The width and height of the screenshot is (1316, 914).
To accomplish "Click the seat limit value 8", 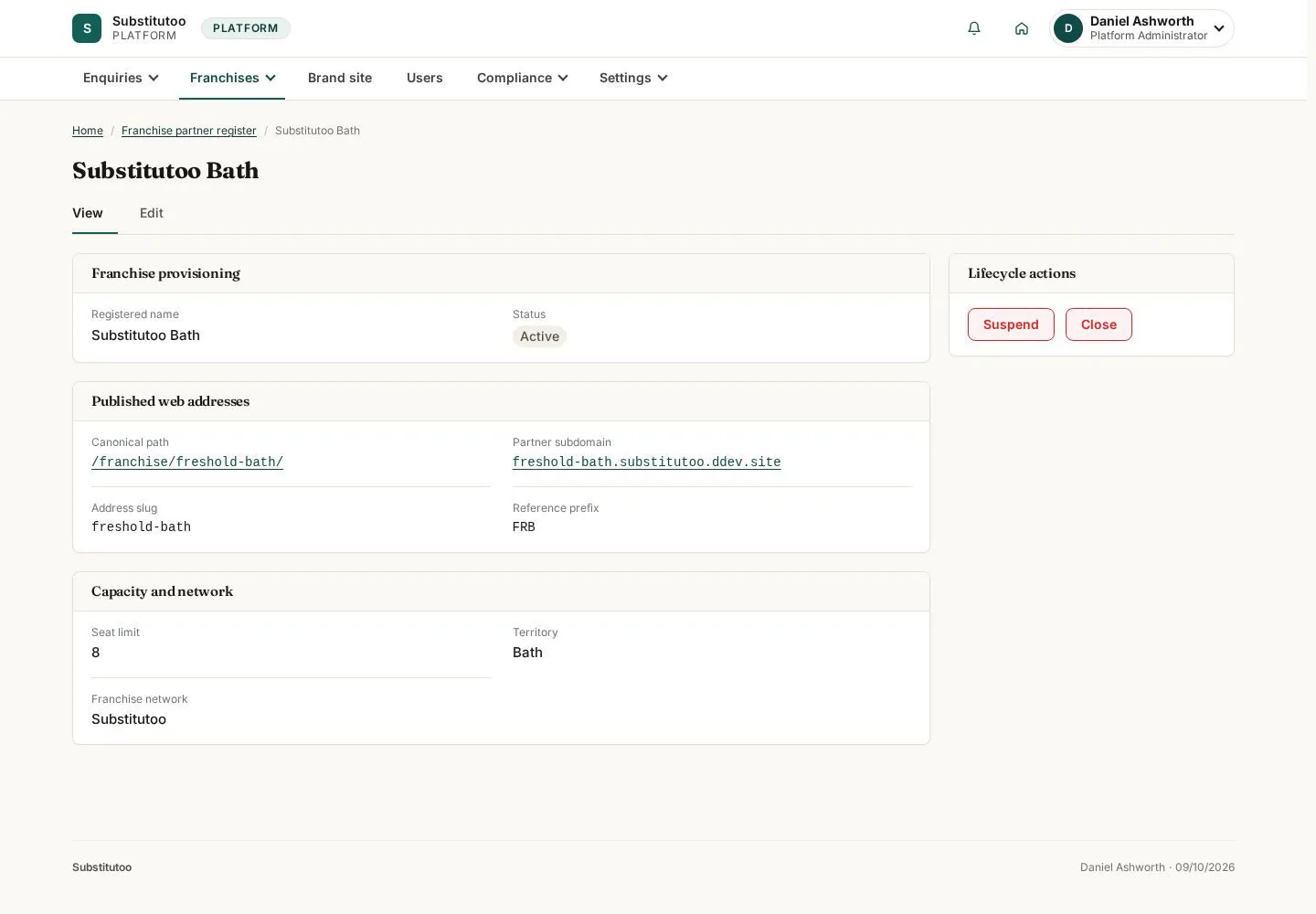I will click(x=96, y=653).
